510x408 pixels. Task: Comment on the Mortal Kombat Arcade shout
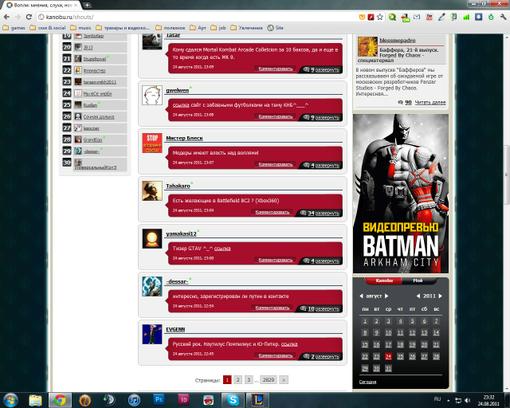point(276,69)
